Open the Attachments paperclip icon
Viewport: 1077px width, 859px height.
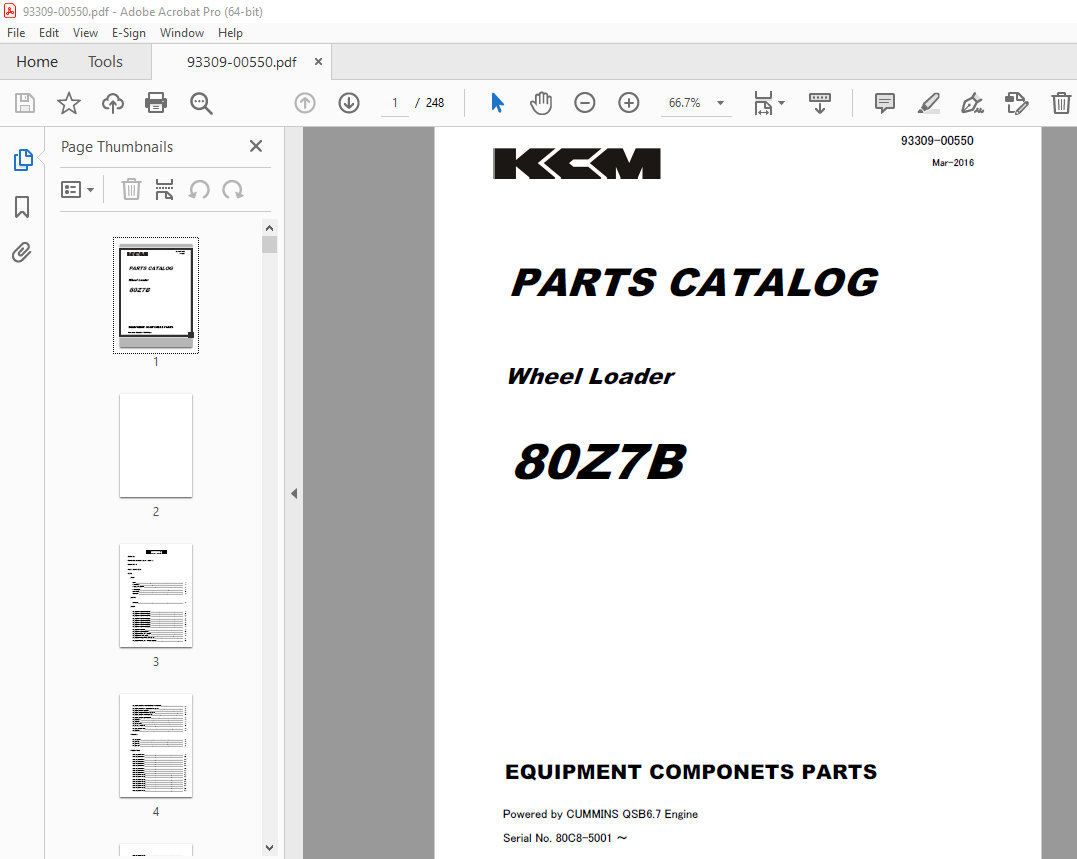pyautogui.click(x=22, y=253)
